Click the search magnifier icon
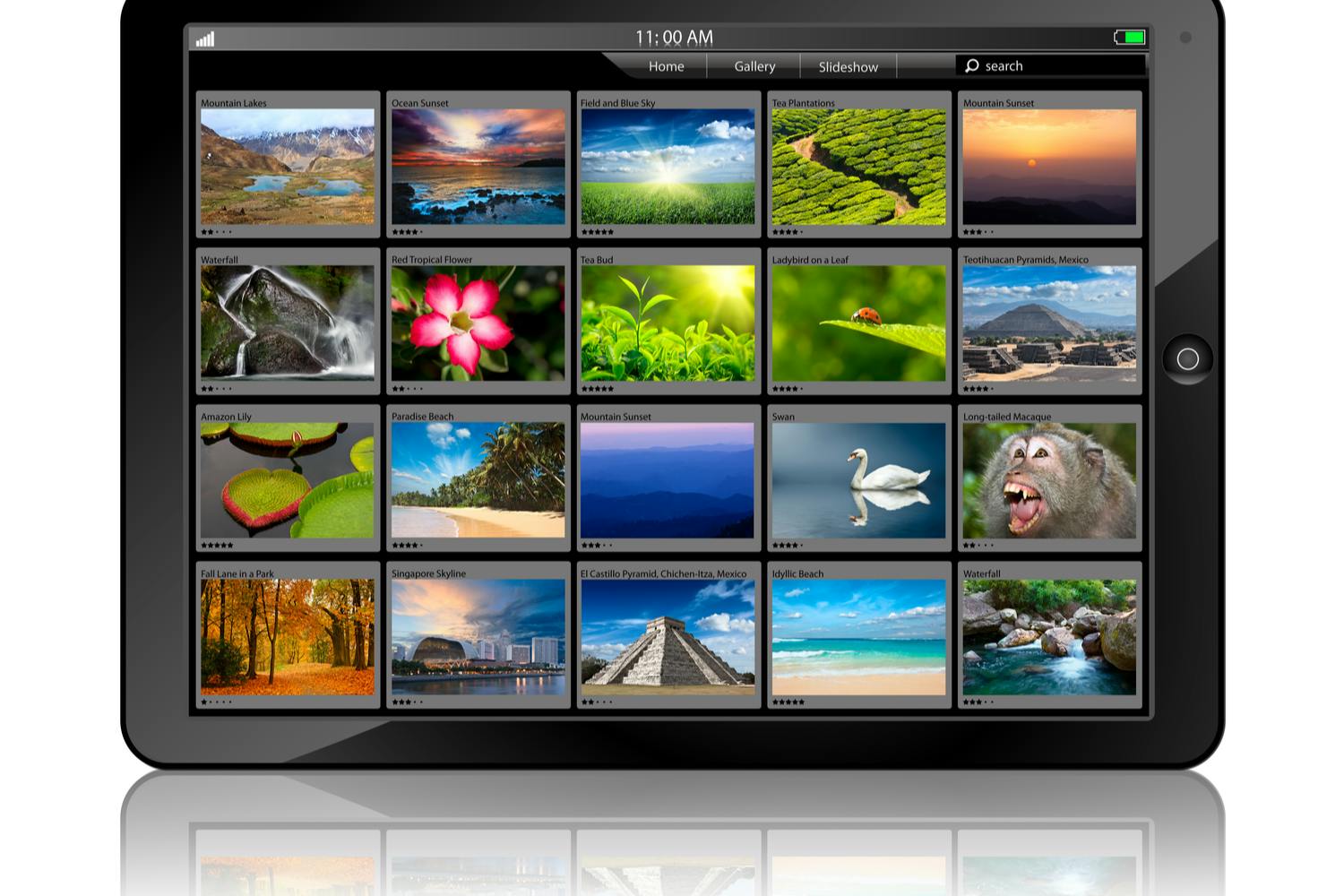The height and width of the screenshot is (896, 1344). (x=973, y=65)
